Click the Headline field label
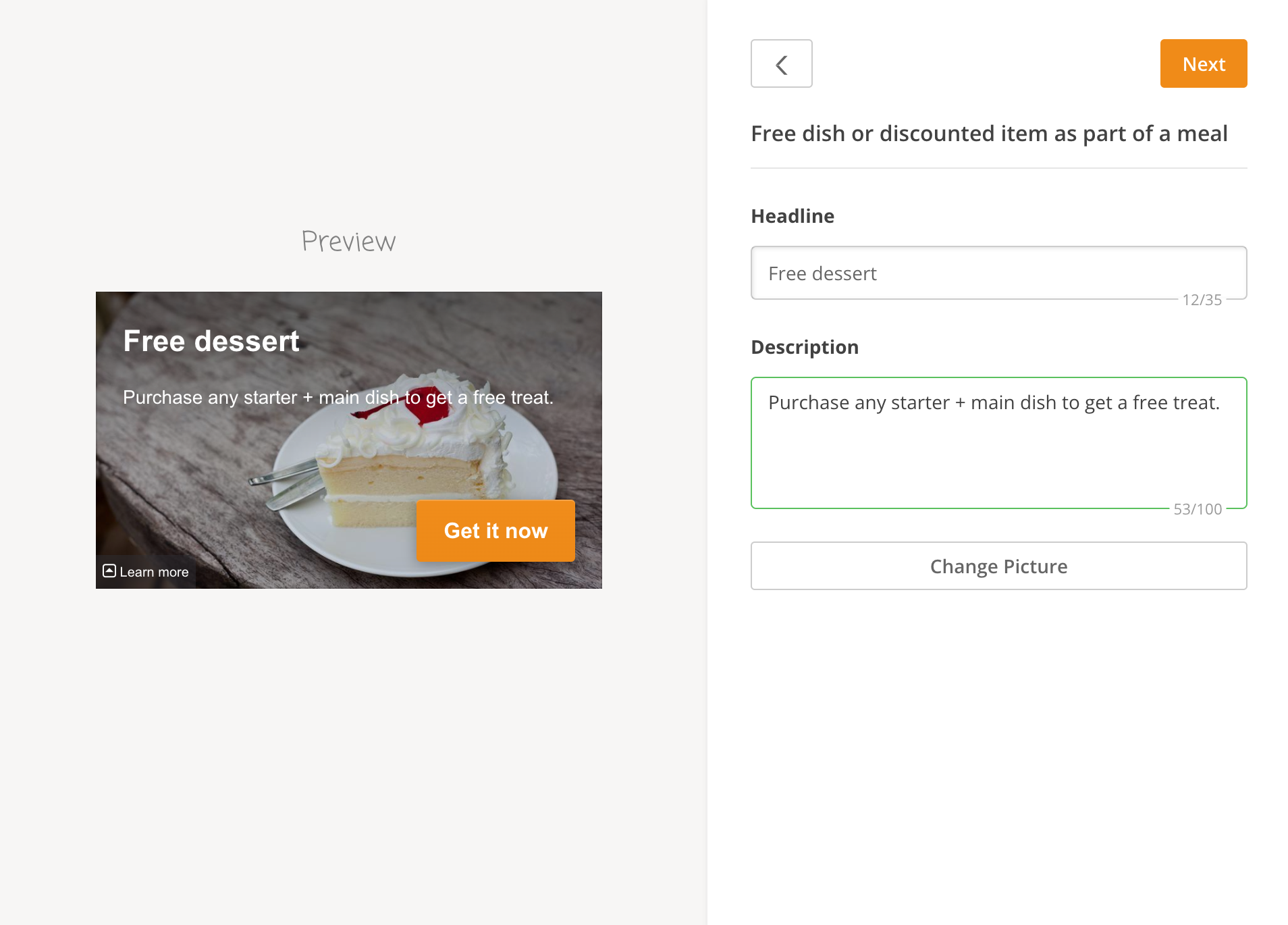The width and height of the screenshot is (1288, 925). [793, 216]
